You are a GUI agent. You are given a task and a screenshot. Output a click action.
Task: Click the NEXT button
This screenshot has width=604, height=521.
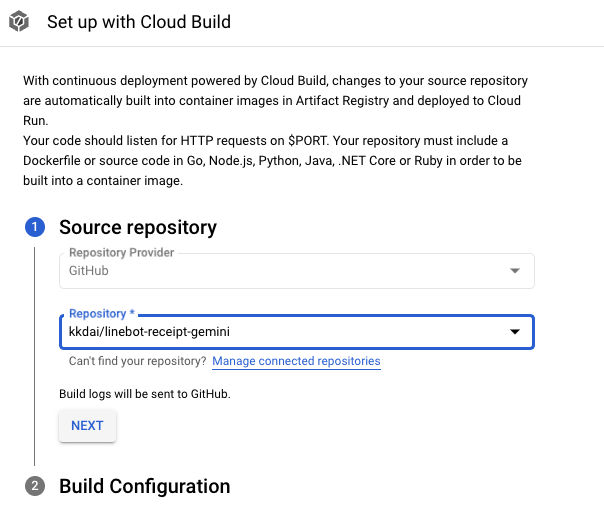(87, 426)
